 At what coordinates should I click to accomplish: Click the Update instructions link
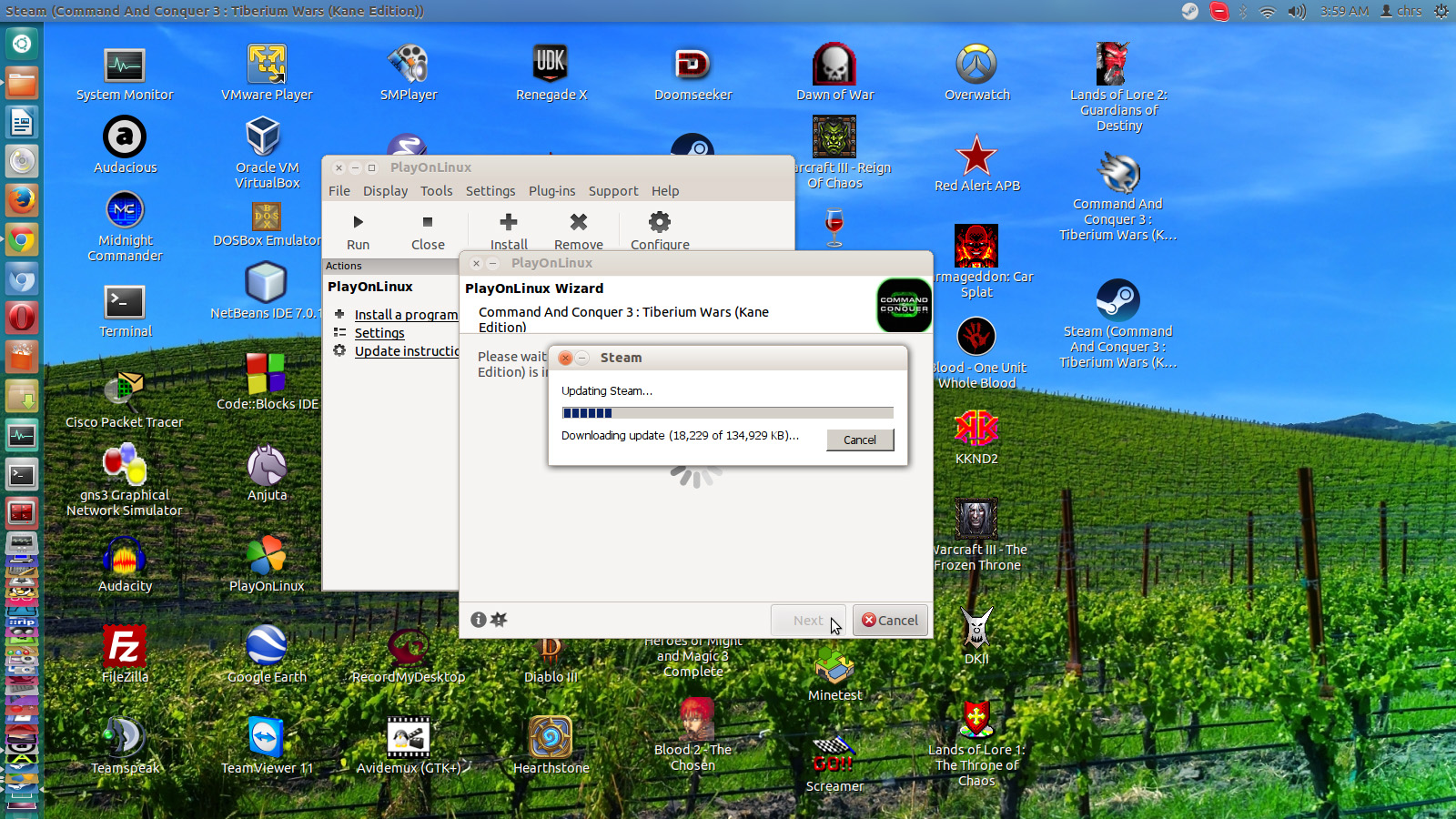point(407,351)
